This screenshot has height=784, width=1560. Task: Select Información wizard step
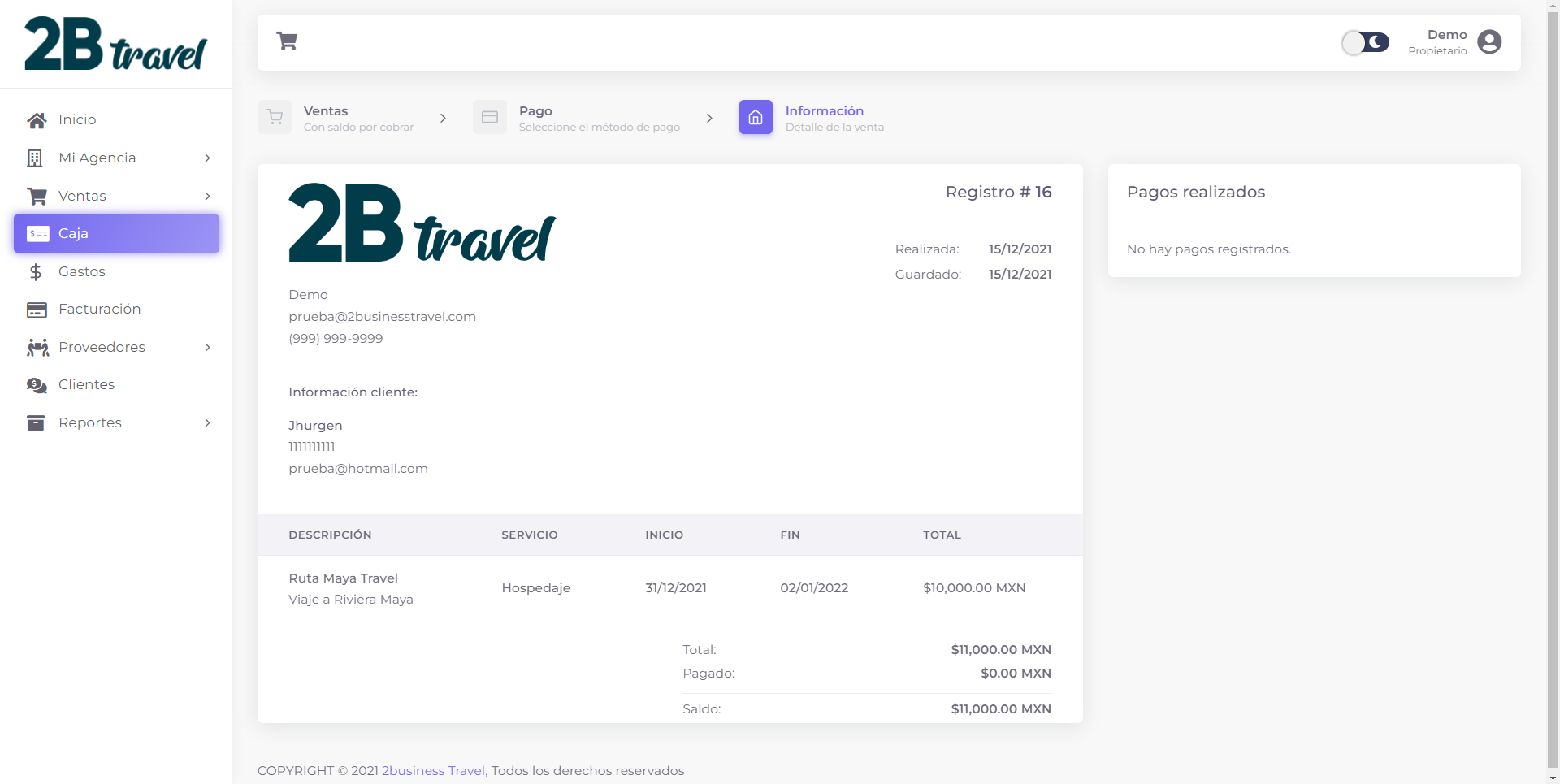tap(812, 118)
